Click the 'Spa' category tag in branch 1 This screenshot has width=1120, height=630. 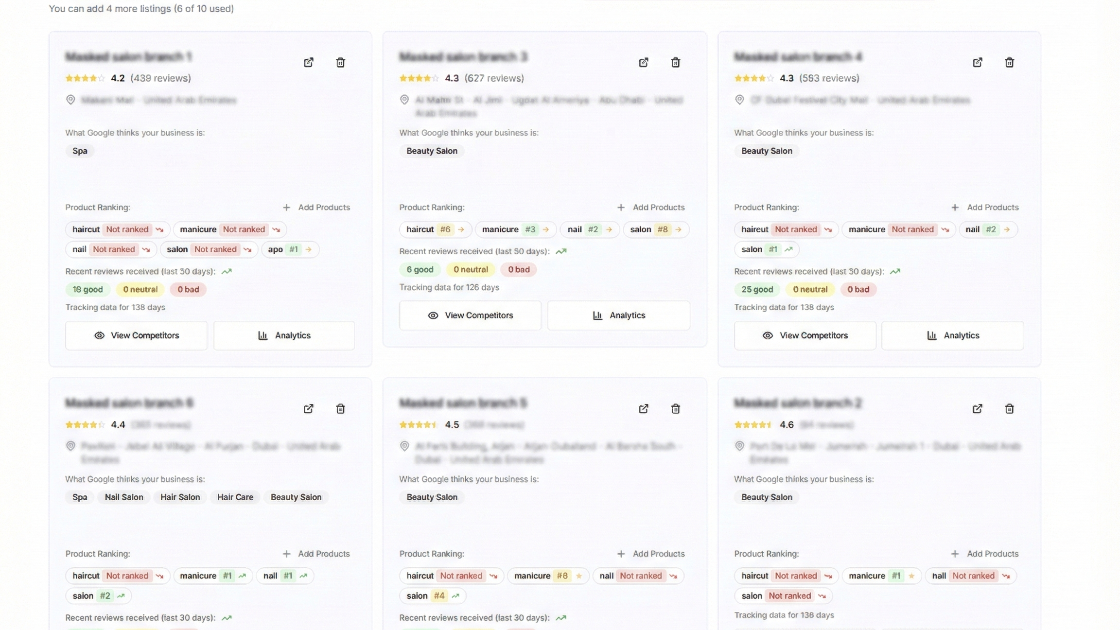[x=80, y=151]
